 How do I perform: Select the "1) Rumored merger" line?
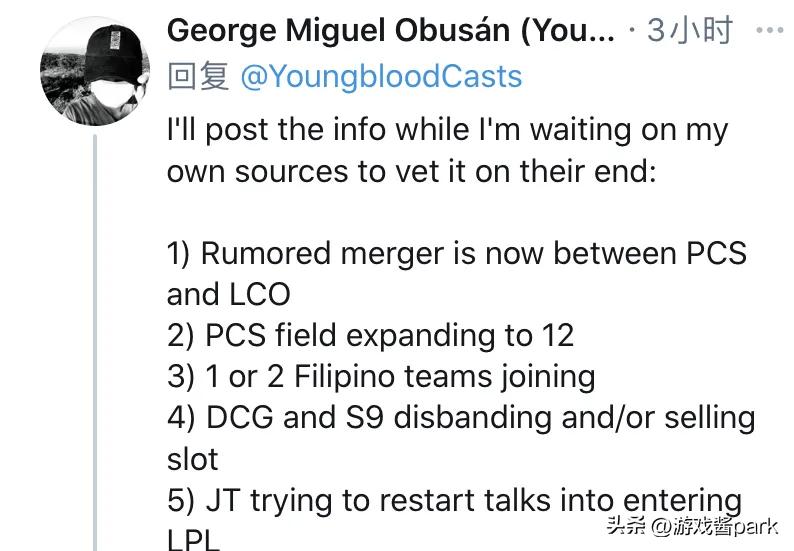point(456,252)
